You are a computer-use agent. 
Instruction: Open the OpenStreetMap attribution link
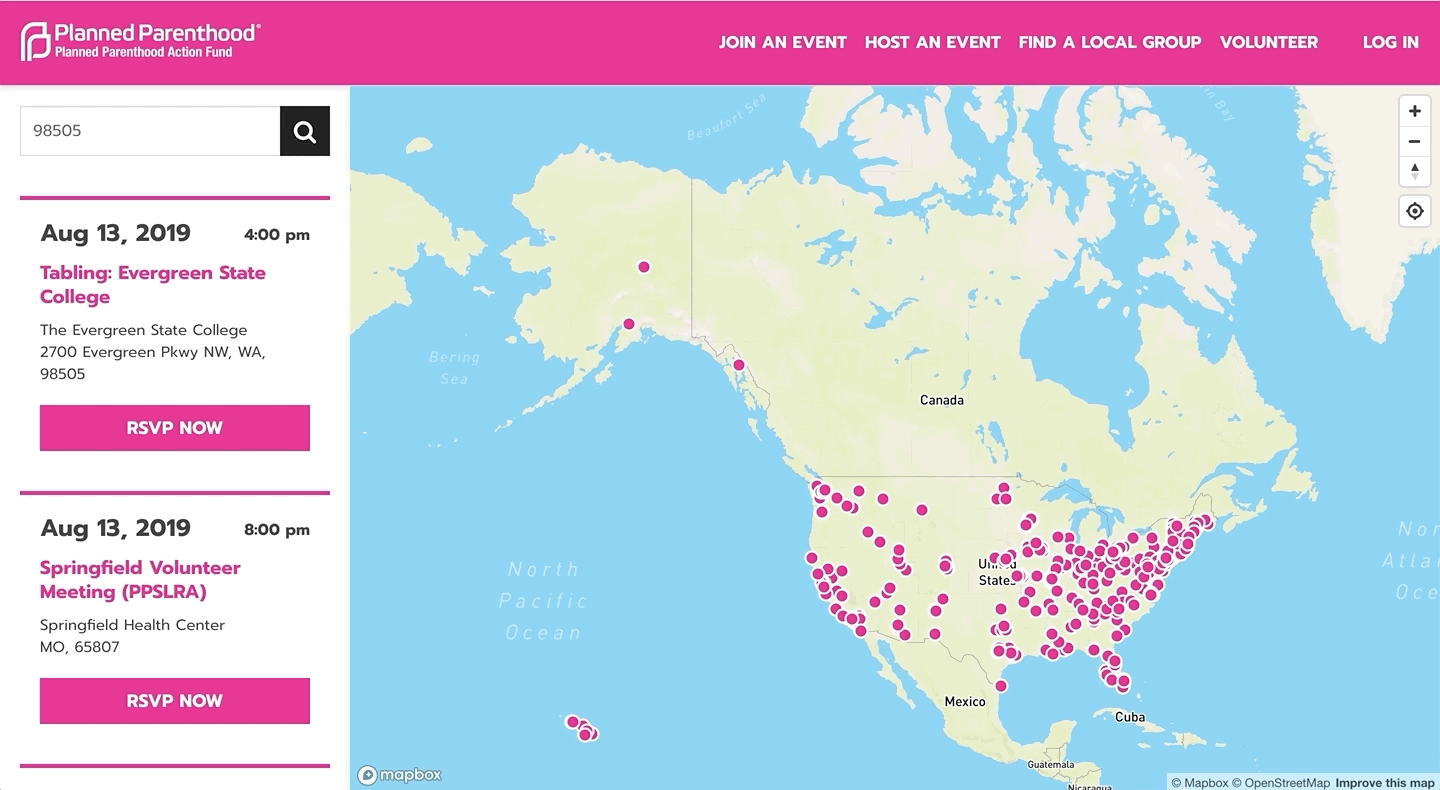coord(1281,783)
